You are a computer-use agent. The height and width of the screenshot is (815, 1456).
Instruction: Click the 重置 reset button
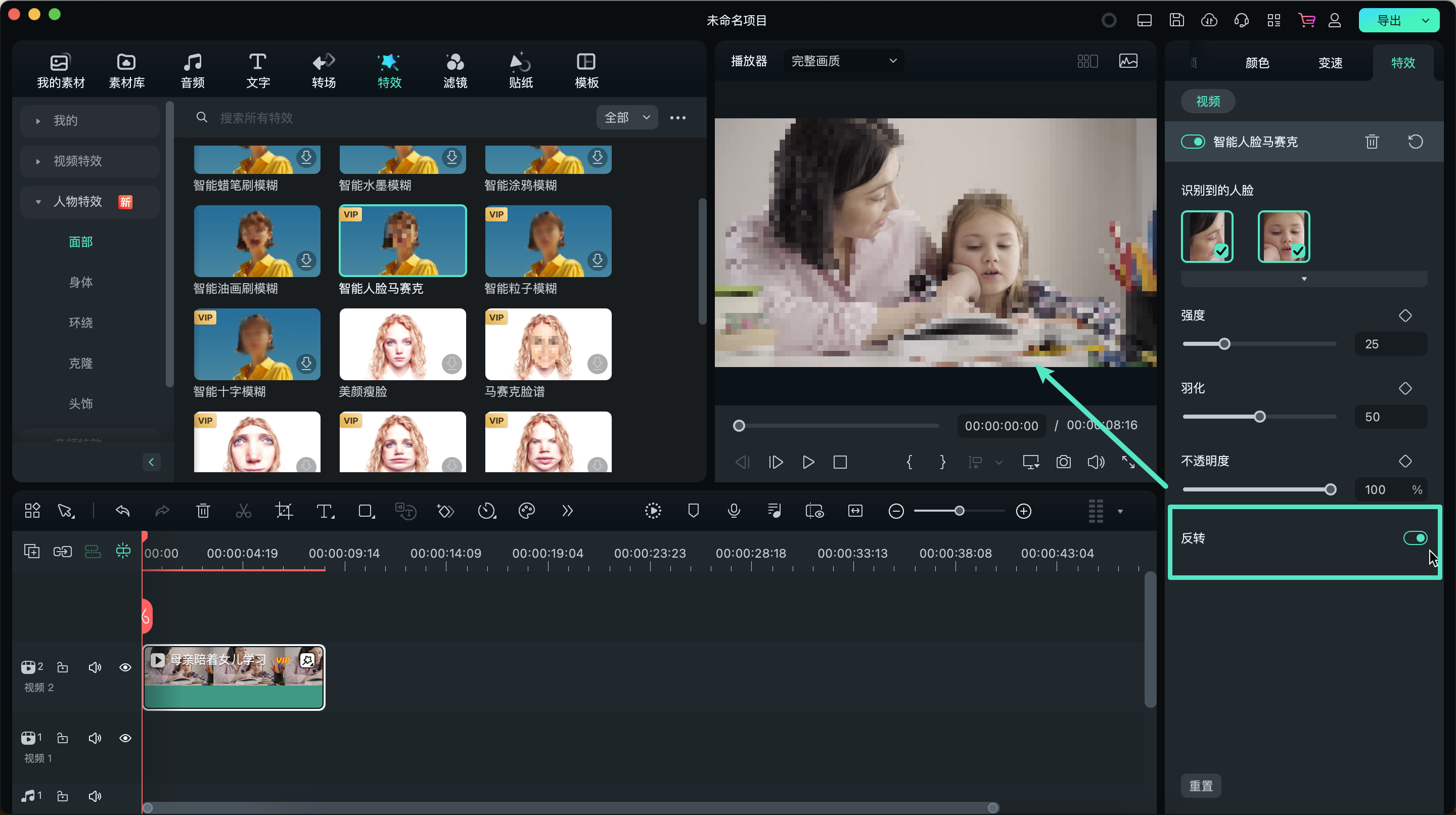[1201, 786]
